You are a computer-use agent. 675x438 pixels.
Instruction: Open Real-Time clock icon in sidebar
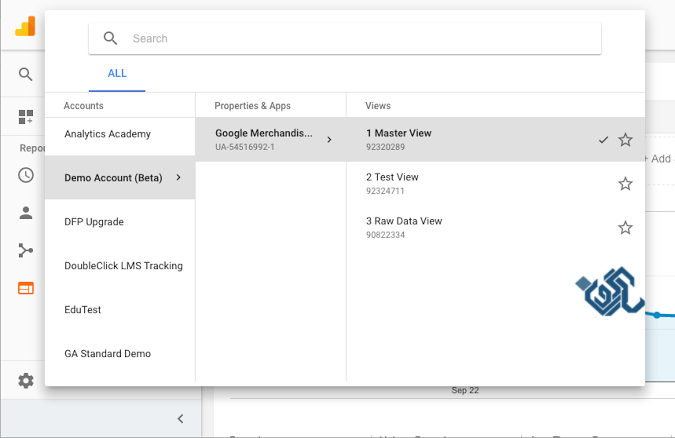(x=26, y=175)
